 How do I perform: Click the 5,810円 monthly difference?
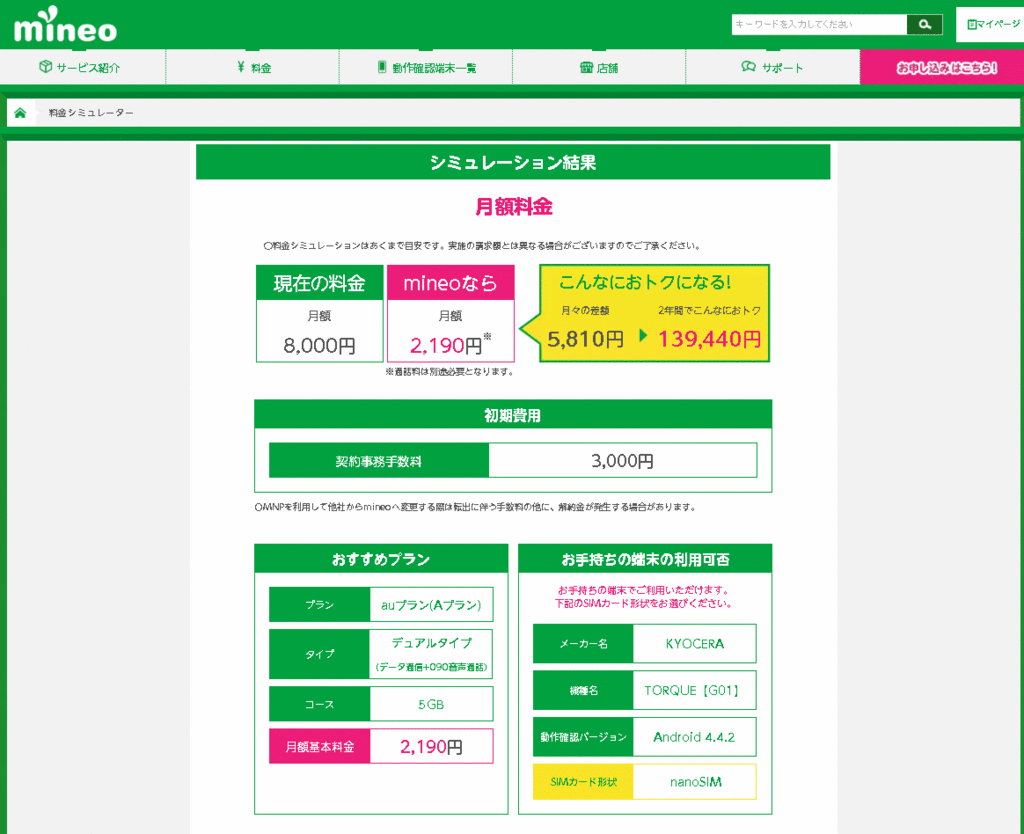(x=585, y=339)
